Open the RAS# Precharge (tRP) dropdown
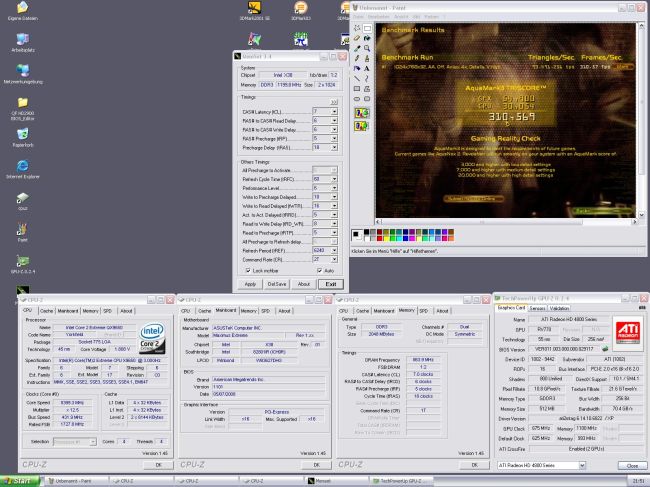The height and width of the screenshot is (487, 650). [334, 138]
